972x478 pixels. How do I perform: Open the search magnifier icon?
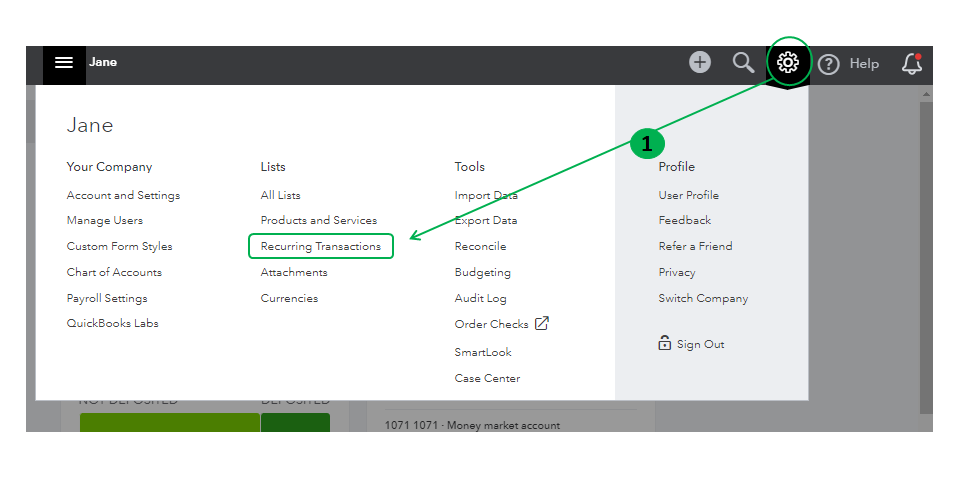pyautogui.click(x=743, y=63)
